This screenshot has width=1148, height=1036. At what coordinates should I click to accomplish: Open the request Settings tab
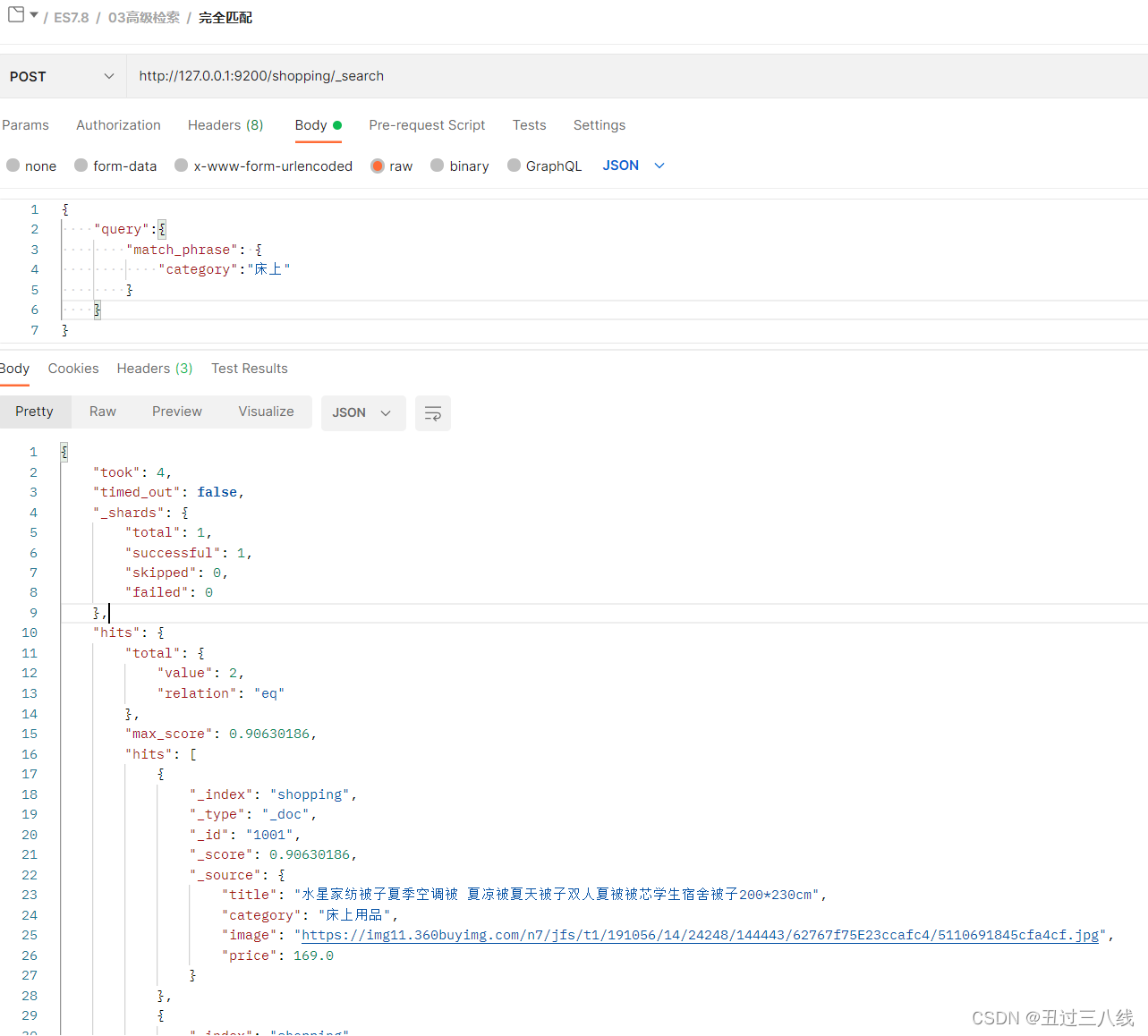pyautogui.click(x=600, y=125)
